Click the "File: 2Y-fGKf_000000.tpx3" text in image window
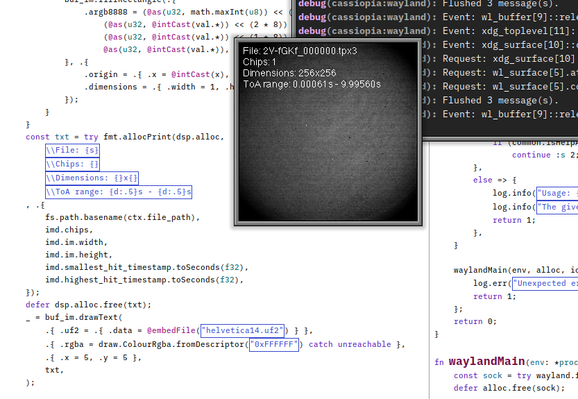 (x=300, y=51)
